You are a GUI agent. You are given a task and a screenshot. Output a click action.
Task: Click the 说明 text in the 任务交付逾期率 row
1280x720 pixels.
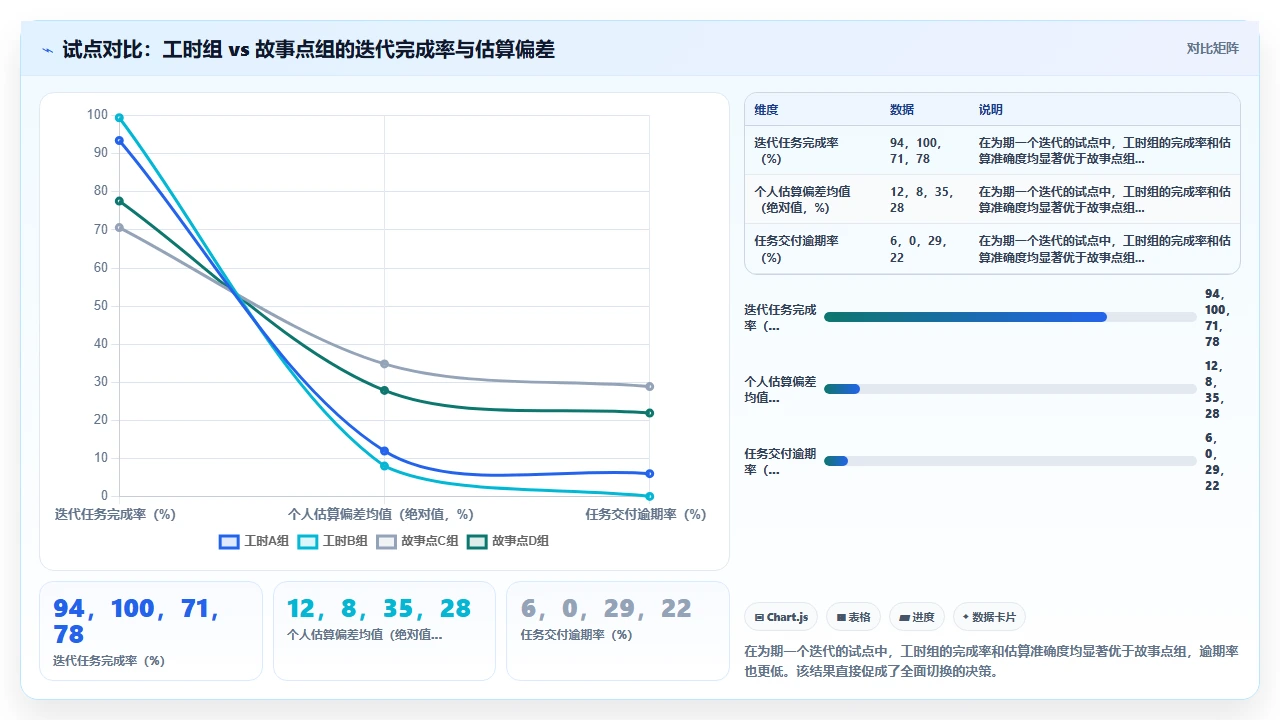[1105, 248]
